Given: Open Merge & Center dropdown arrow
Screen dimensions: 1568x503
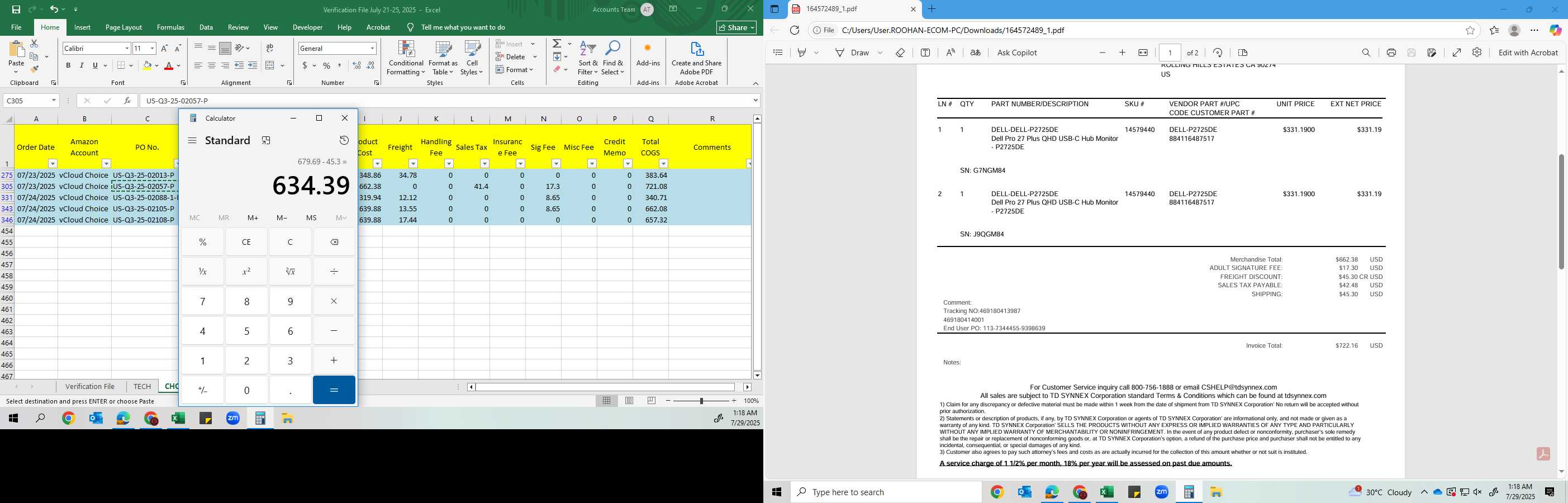Looking at the screenshot, I should pos(282,65).
